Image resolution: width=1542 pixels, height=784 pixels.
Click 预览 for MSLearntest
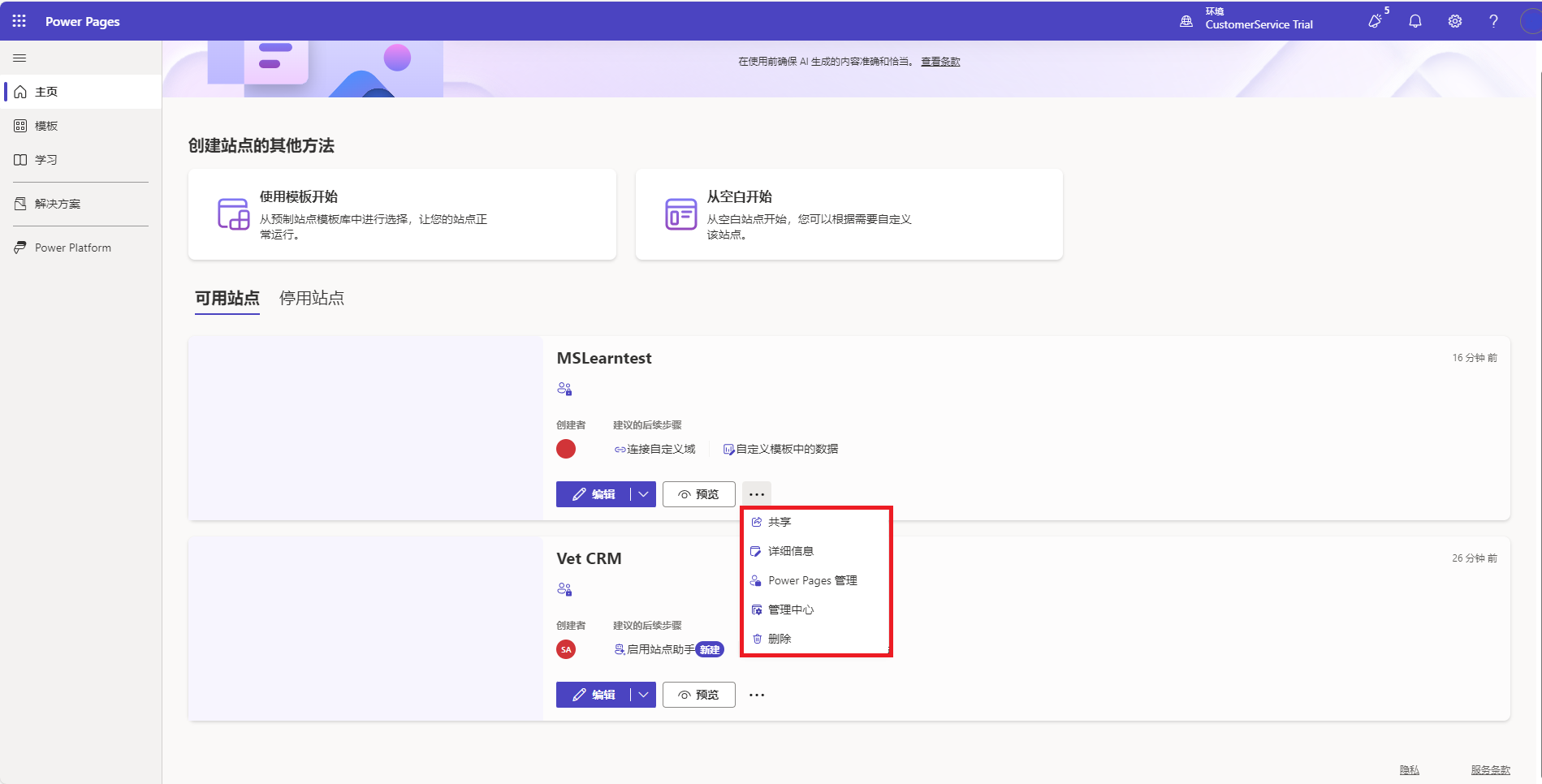(699, 494)
